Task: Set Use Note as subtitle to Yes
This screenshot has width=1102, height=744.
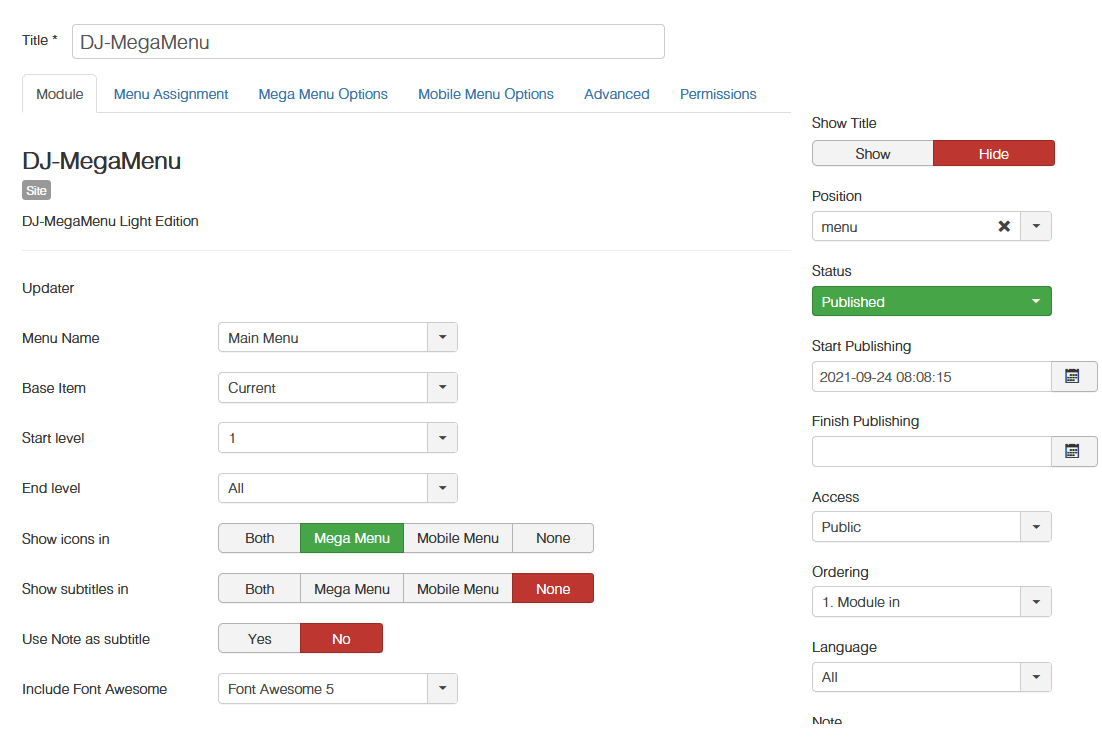Action: click(259, 639)
